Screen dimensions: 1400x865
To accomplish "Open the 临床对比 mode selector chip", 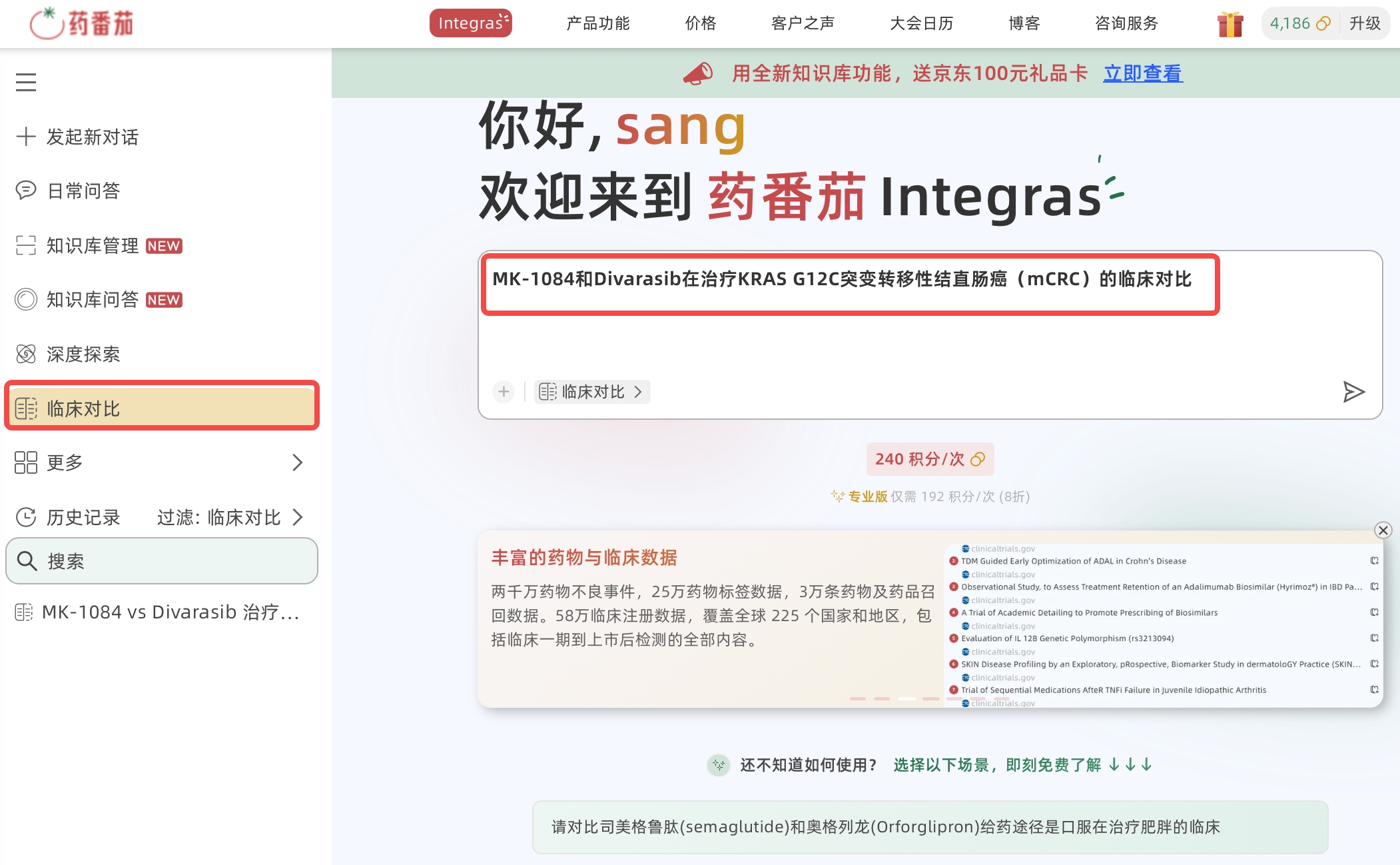I will click(592, 392).
